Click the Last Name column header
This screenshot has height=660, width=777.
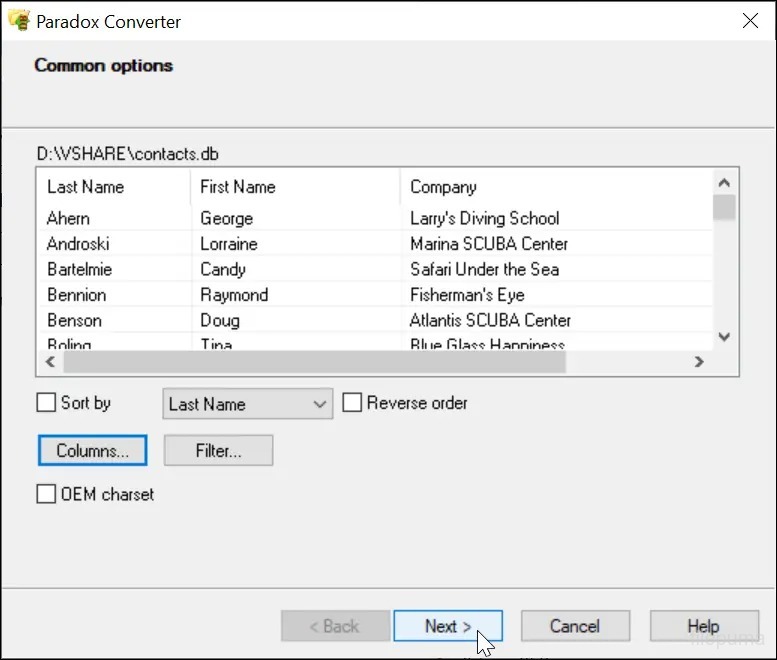tap(113, 187)
